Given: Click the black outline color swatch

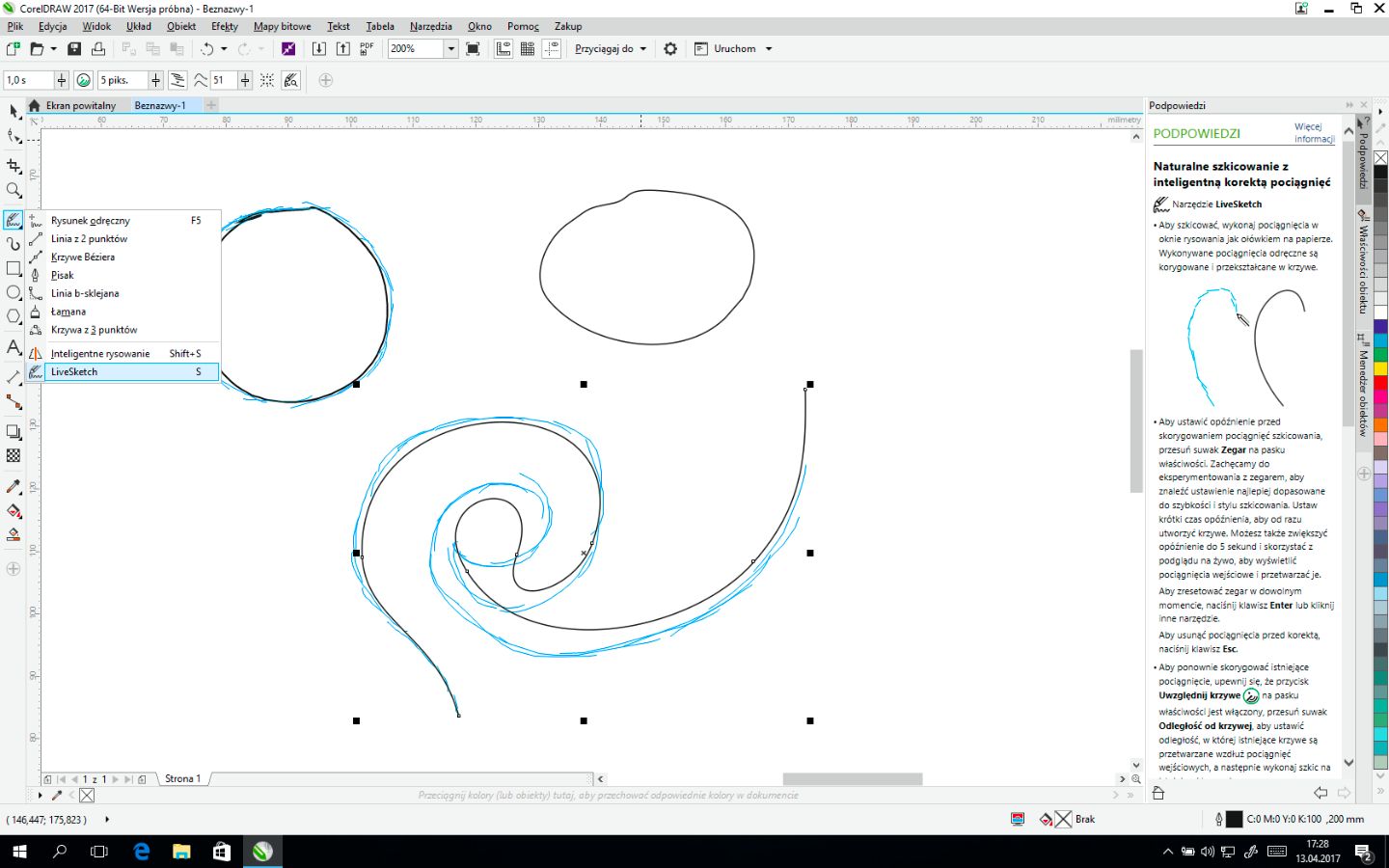Looking at the screenshot, I should point(1234,820).
